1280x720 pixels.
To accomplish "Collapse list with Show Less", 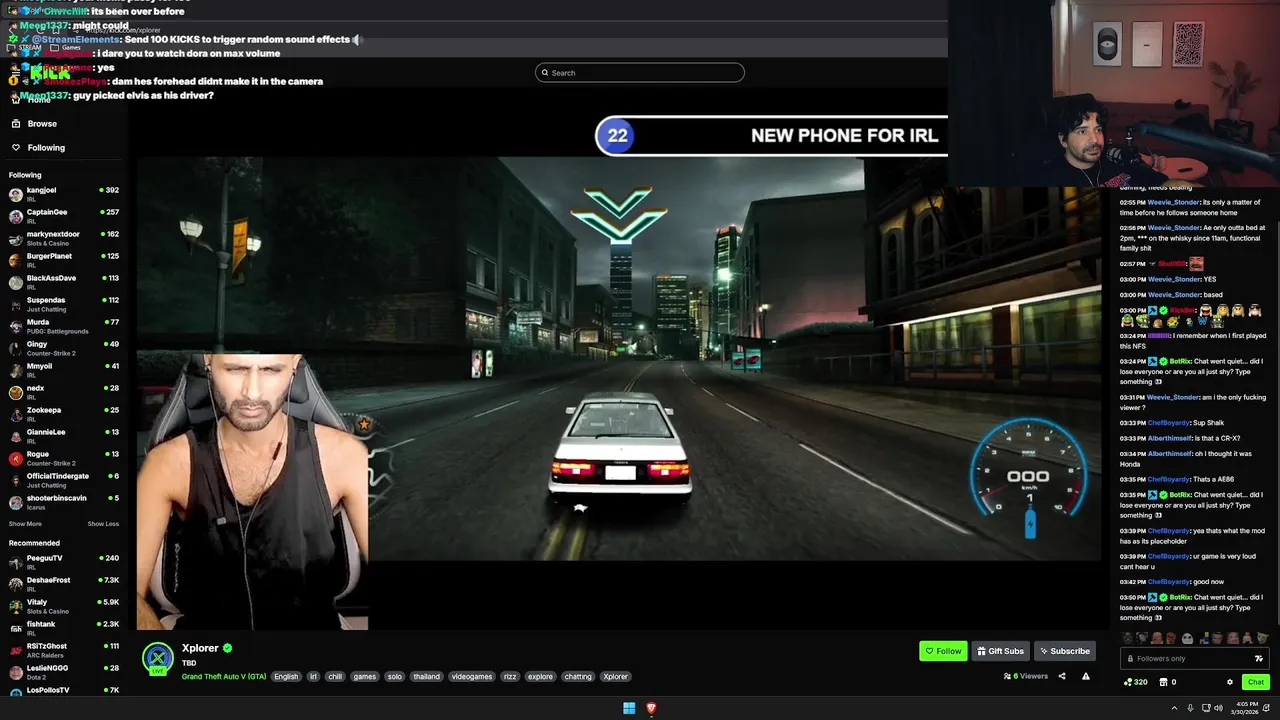I will coord(103,524).
